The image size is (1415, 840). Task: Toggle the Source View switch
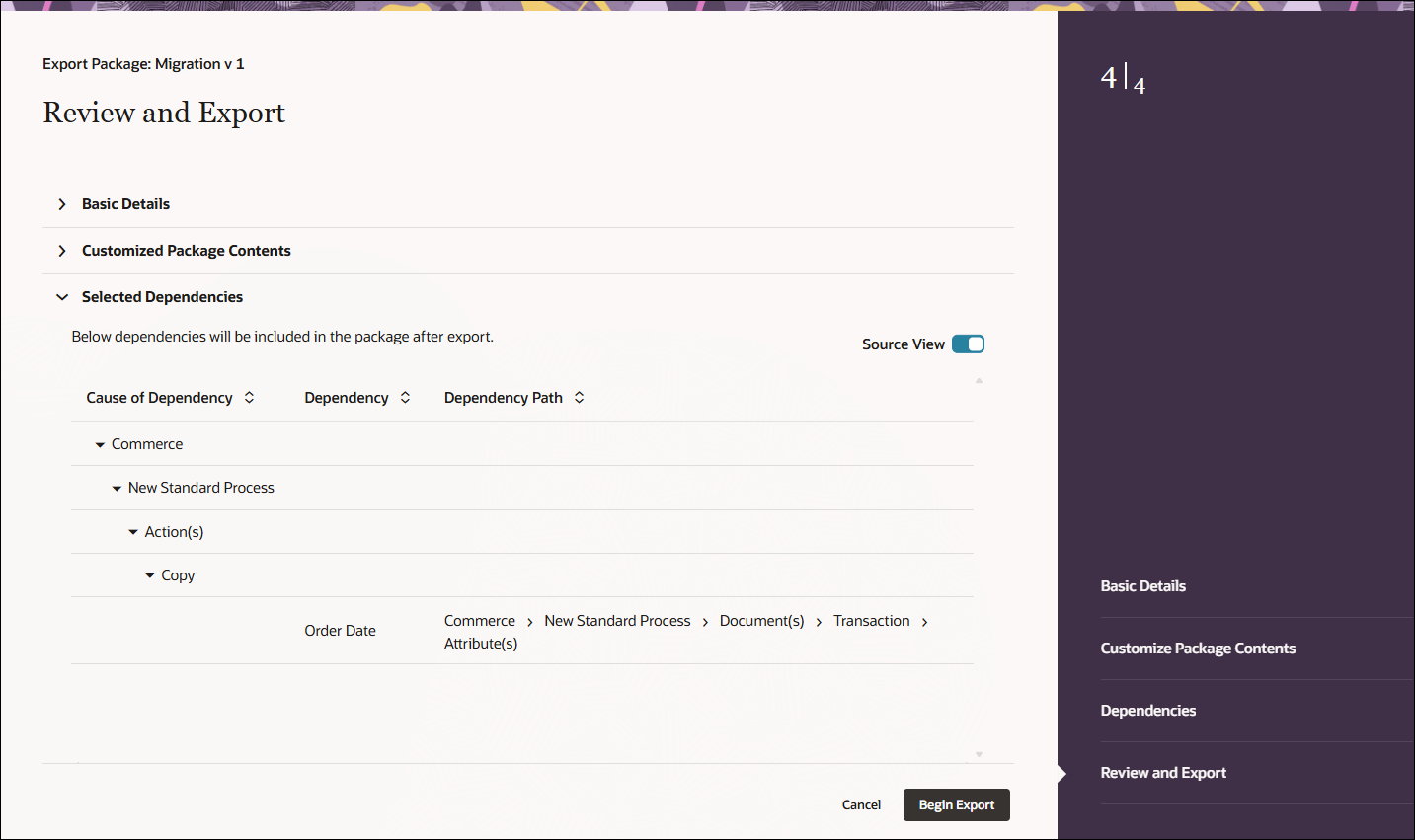(x=968, y=344)
